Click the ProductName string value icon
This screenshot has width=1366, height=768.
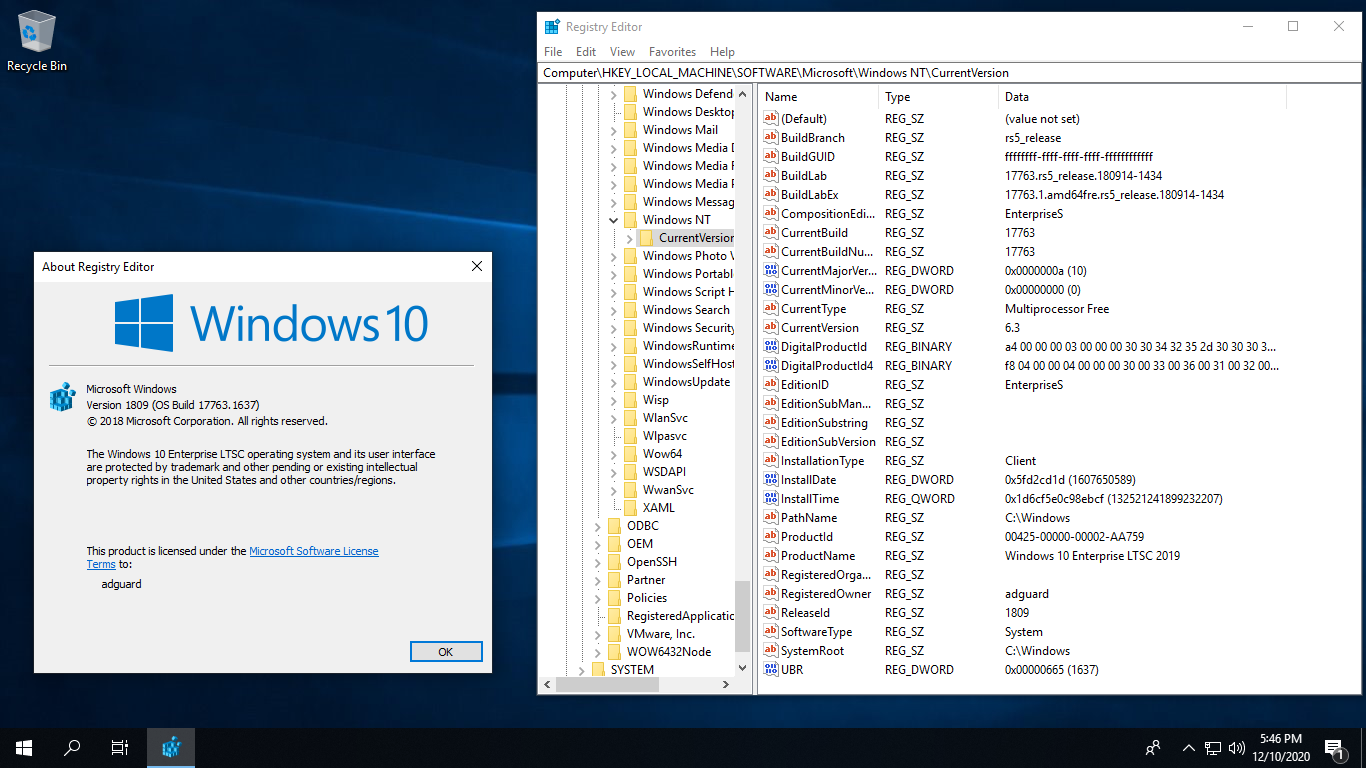click(x=770, y=555)
